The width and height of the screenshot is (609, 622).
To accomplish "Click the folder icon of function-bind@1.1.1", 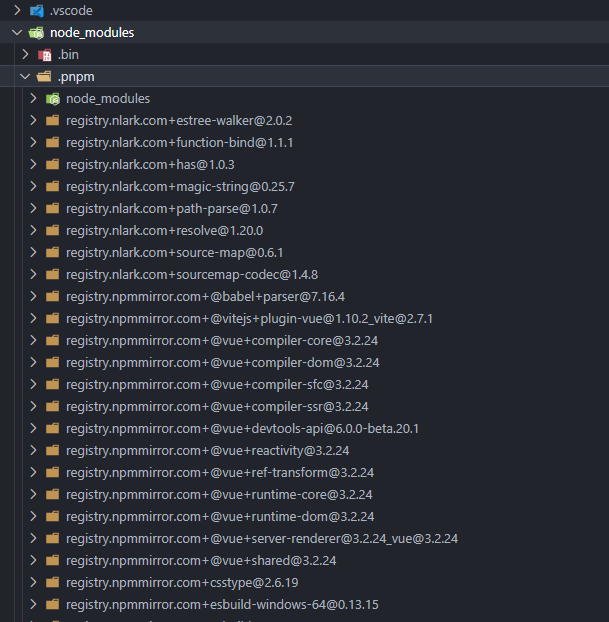I will [52, 142].
